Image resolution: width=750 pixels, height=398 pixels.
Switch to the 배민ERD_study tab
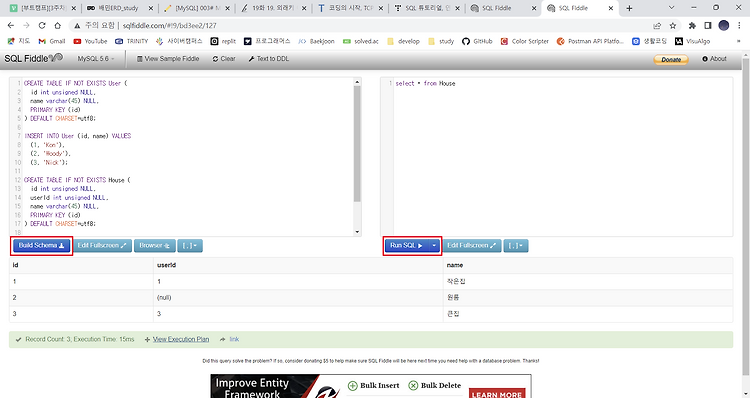tap(120, 8)
